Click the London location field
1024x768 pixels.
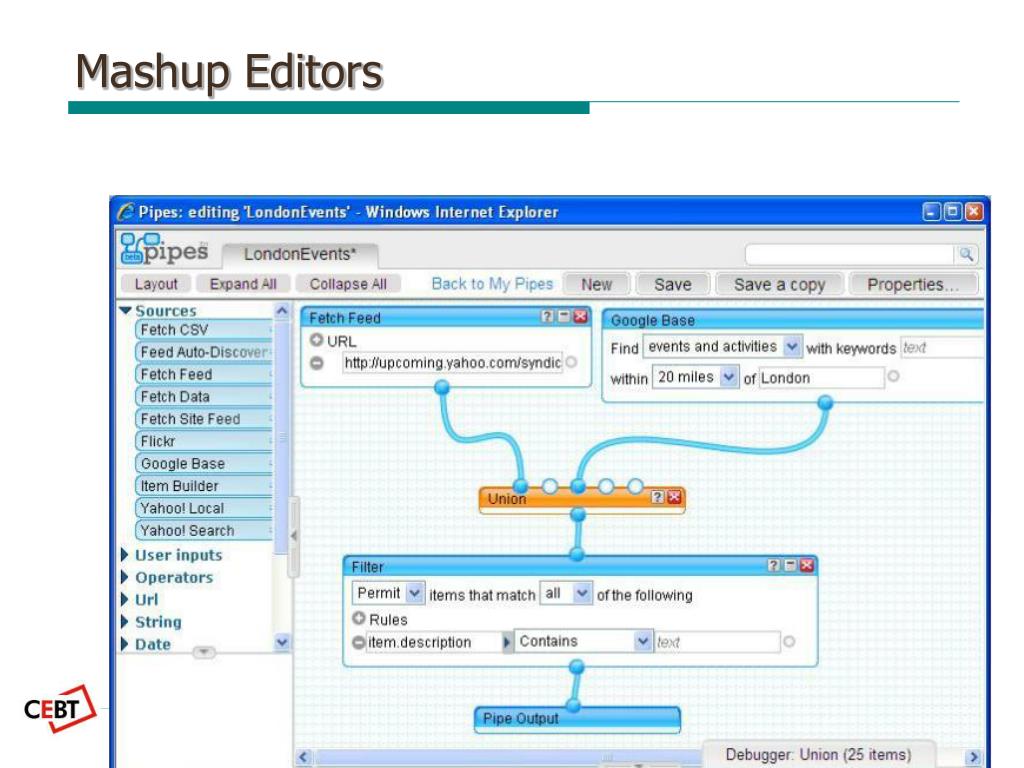point(821,377)
